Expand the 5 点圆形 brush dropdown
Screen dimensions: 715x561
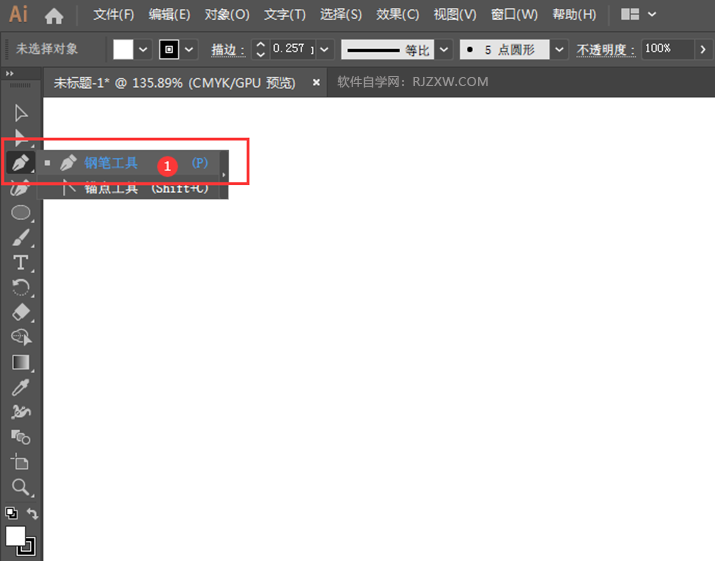click(x=560, y=49)
